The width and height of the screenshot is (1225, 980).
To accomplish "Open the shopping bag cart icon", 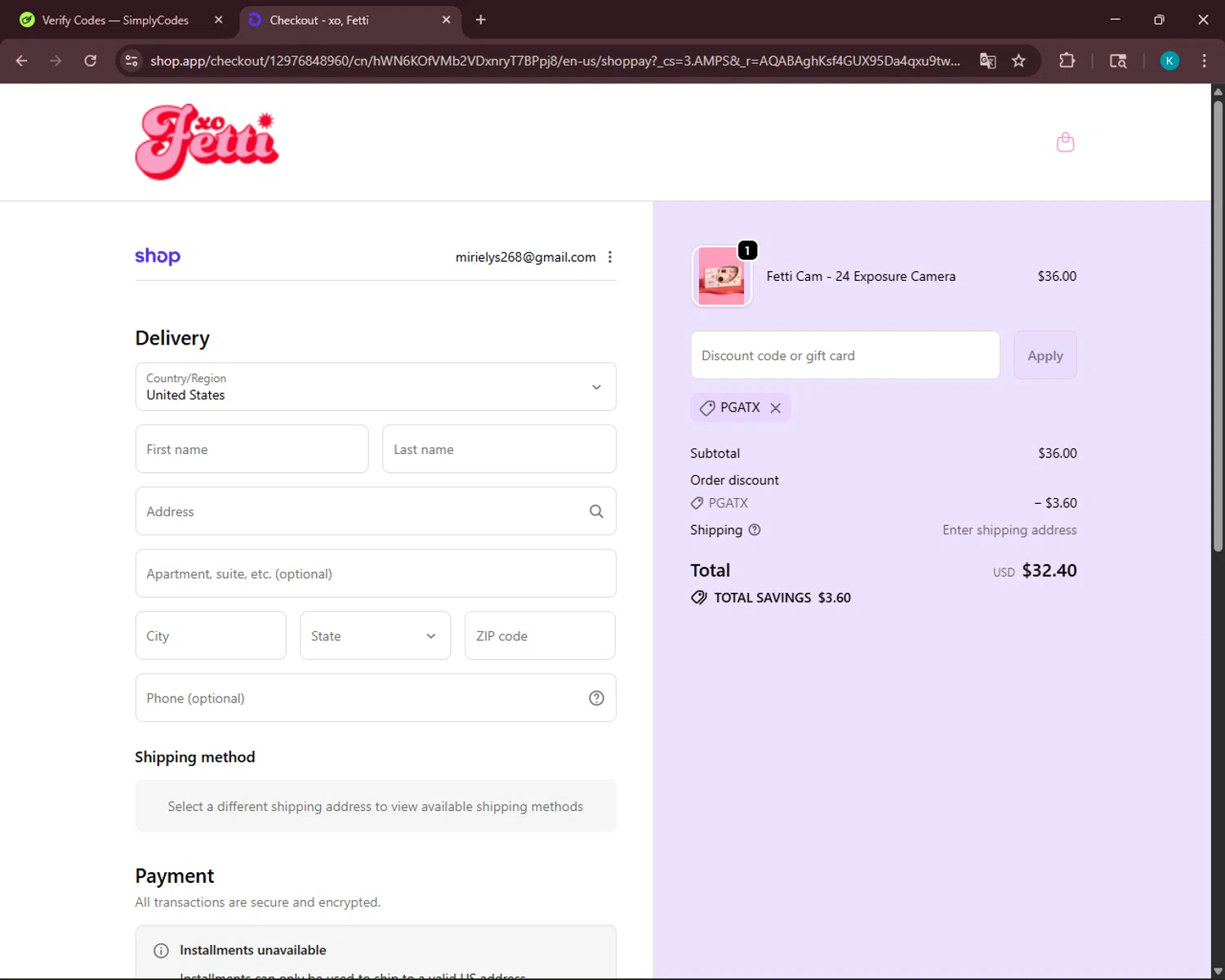I will click(x=1065, y=142).
